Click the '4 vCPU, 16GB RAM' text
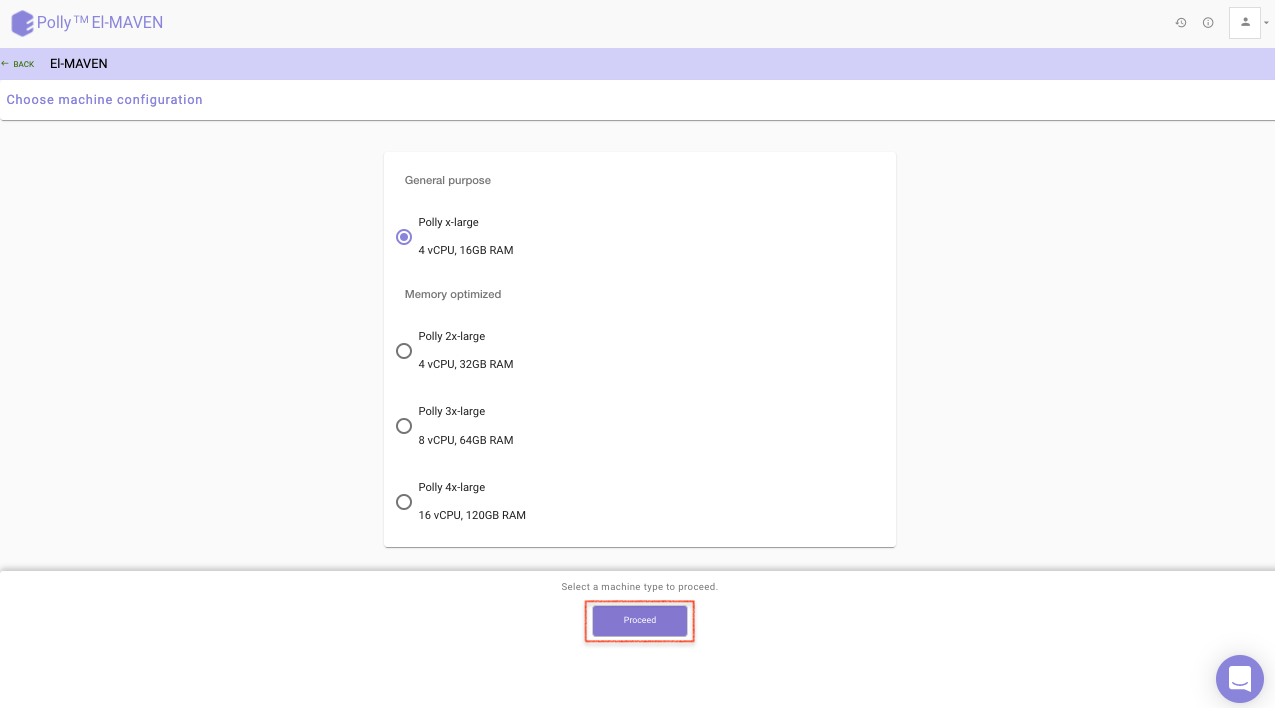This screenshot has width=1275, height=708. click(466, 251)
